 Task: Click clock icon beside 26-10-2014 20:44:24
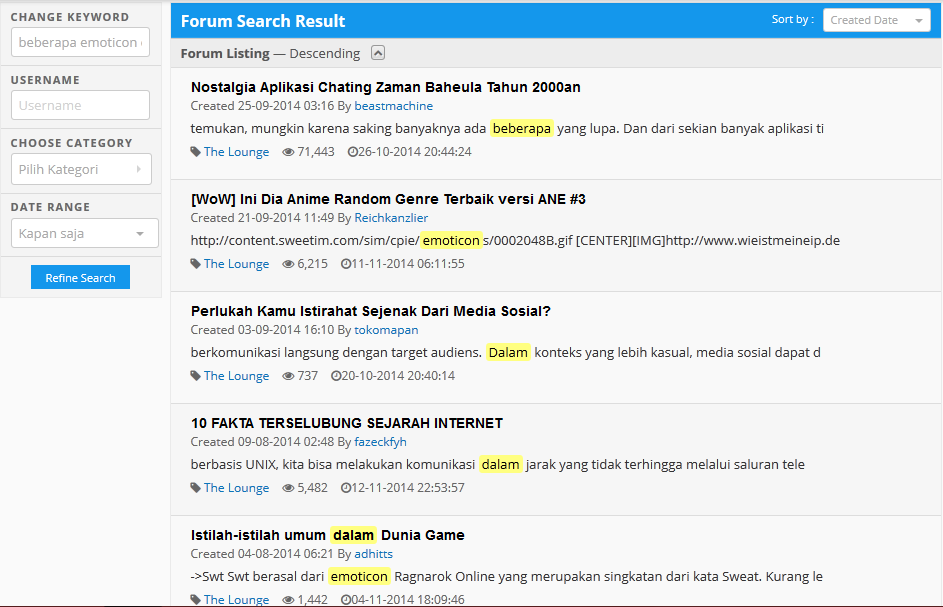(352, 152)
